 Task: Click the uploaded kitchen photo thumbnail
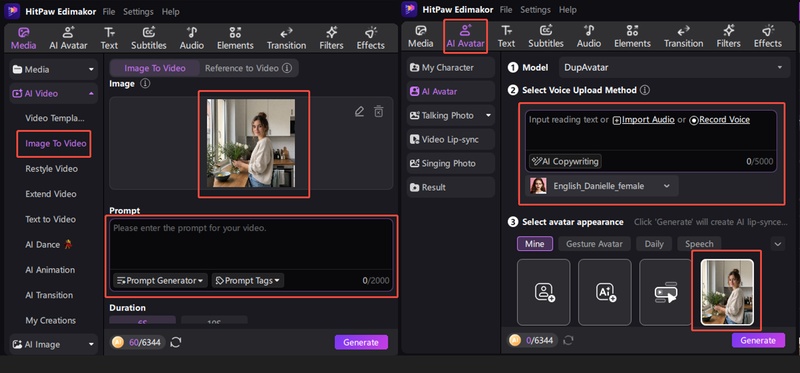pos(251,143)
